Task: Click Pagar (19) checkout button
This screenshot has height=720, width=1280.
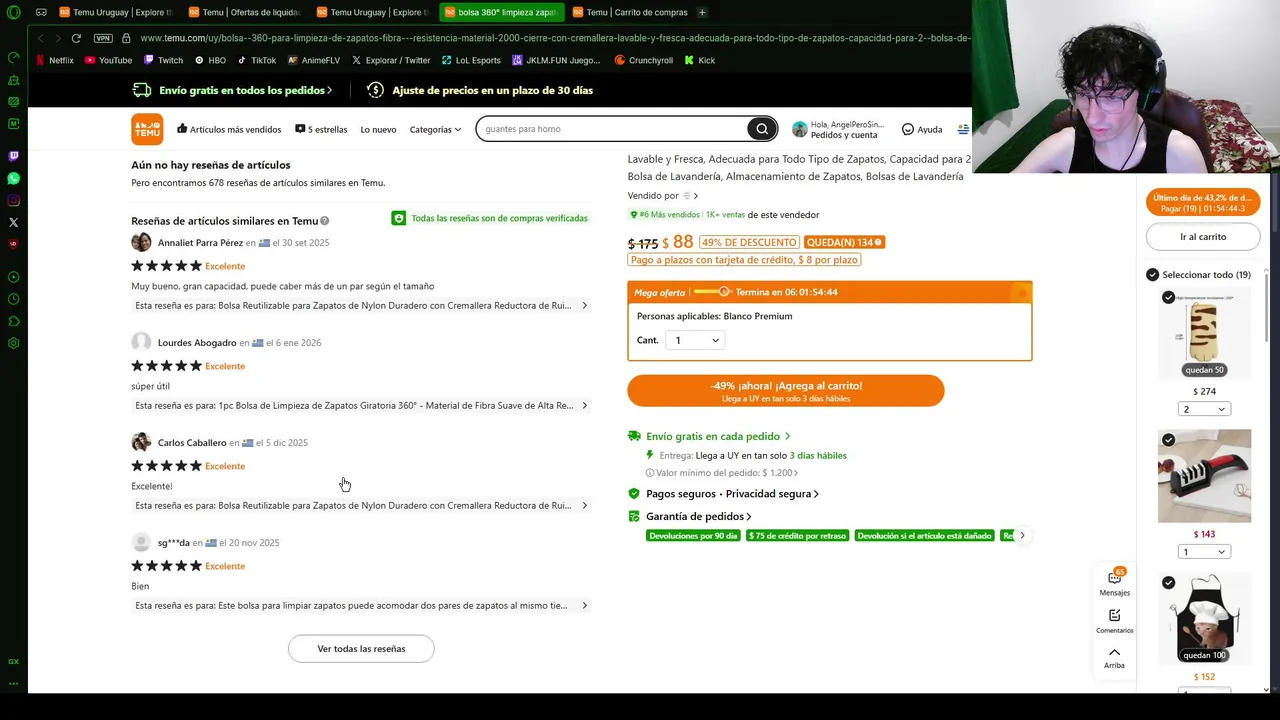Action: 1203,203
